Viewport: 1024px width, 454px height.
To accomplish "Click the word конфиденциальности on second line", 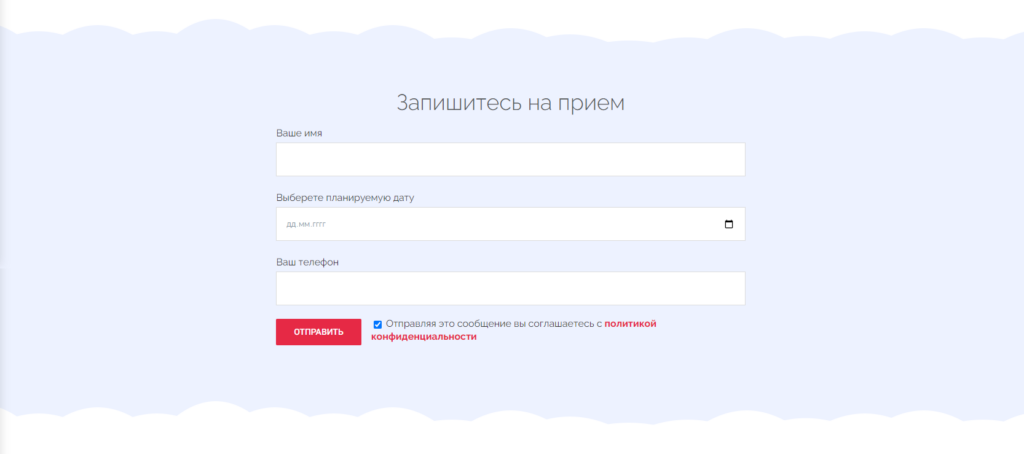I will (x=424, y=337).
